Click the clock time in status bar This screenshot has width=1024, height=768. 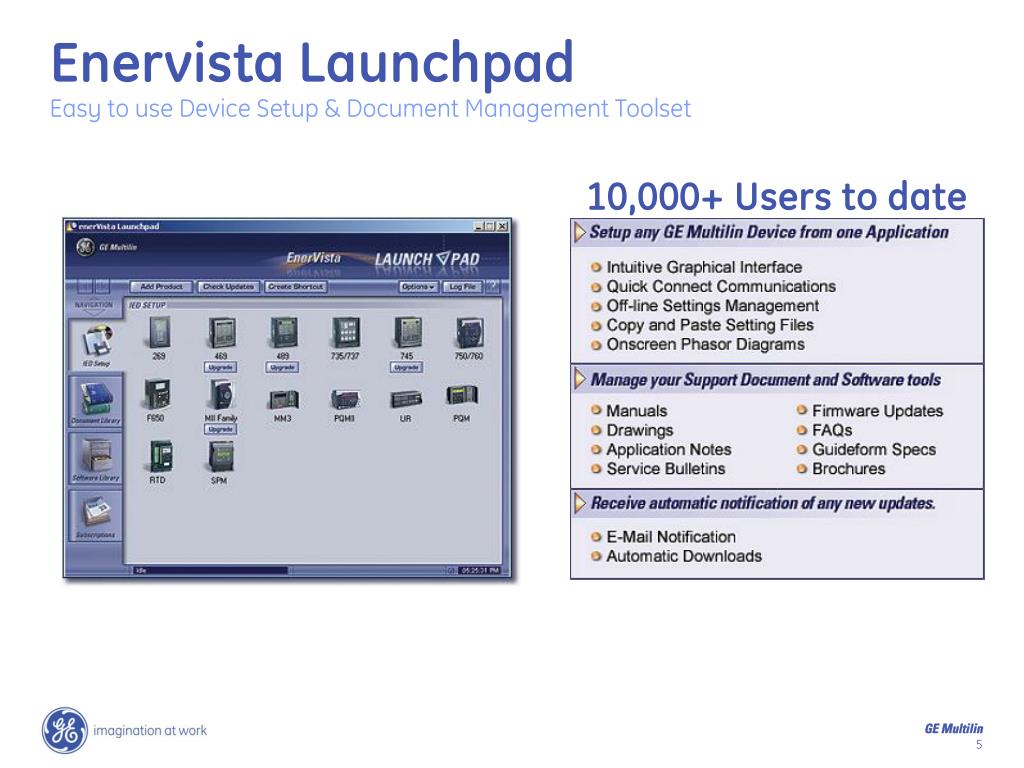point(480,570)
